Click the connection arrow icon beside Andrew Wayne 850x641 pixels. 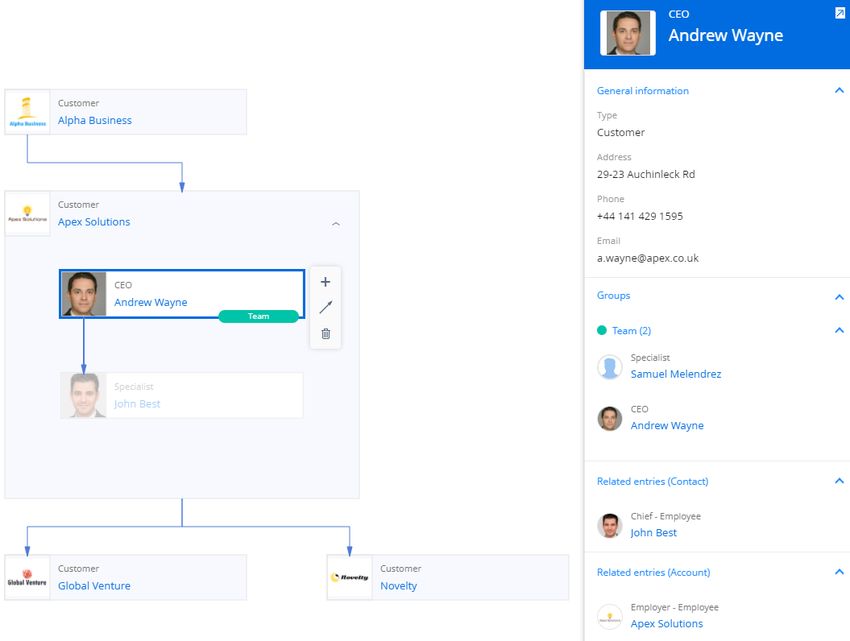(325, 307)
